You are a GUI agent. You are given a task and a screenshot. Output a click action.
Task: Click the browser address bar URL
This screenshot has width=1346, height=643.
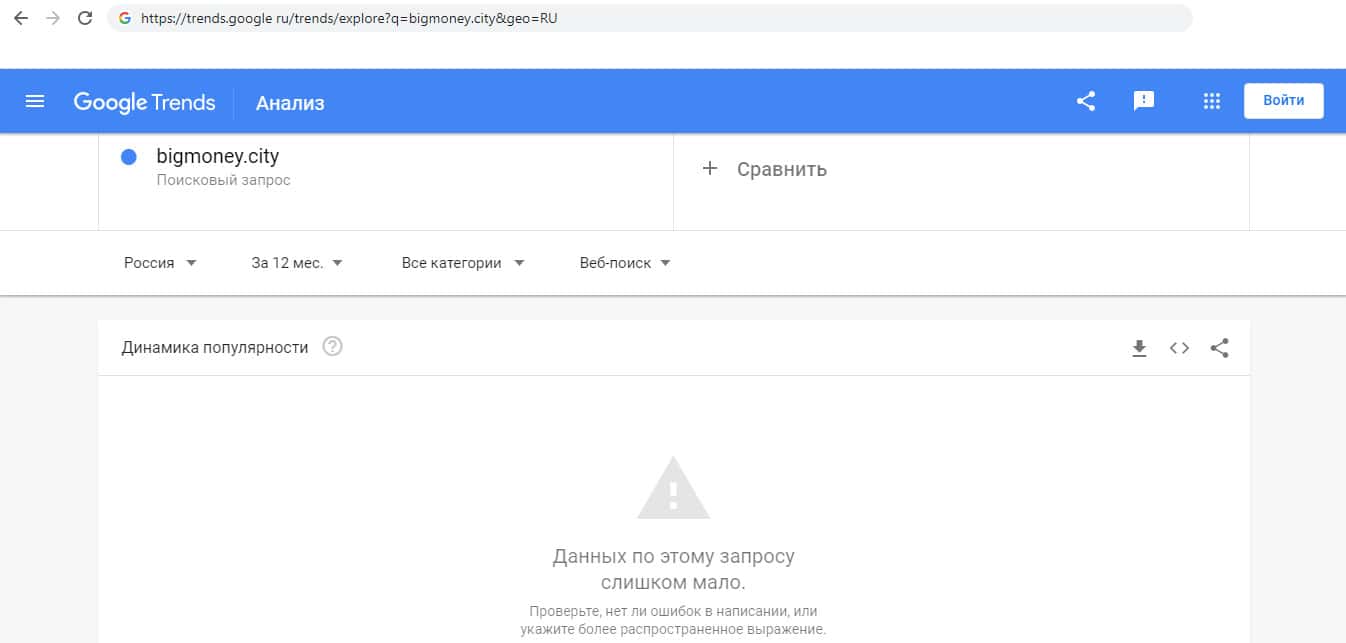coord(349,18)
